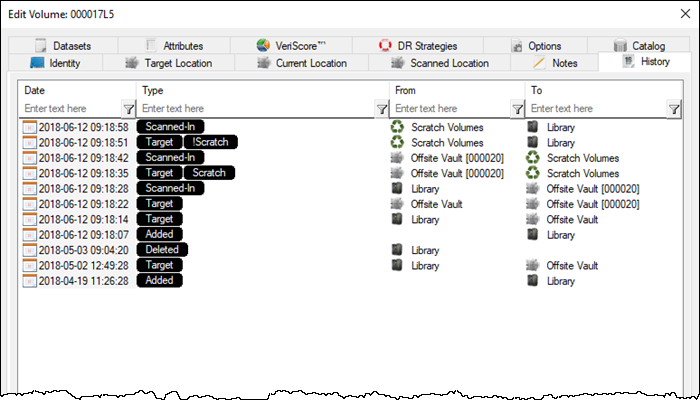
Task: Click Library icon in From cell, 09:18:28 row
Action: point(397,188)
